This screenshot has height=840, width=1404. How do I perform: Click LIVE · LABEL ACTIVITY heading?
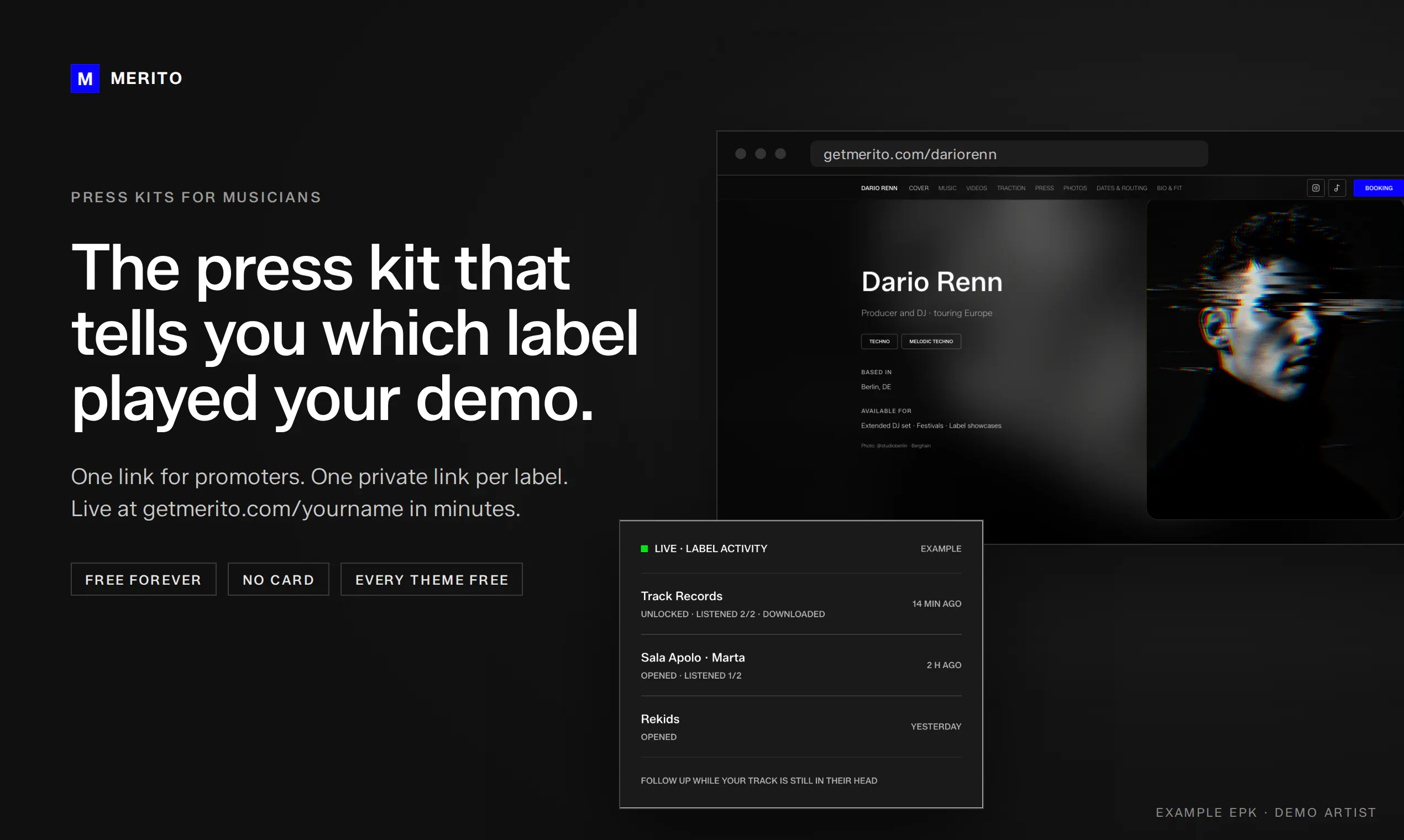(x=710, y=549)
